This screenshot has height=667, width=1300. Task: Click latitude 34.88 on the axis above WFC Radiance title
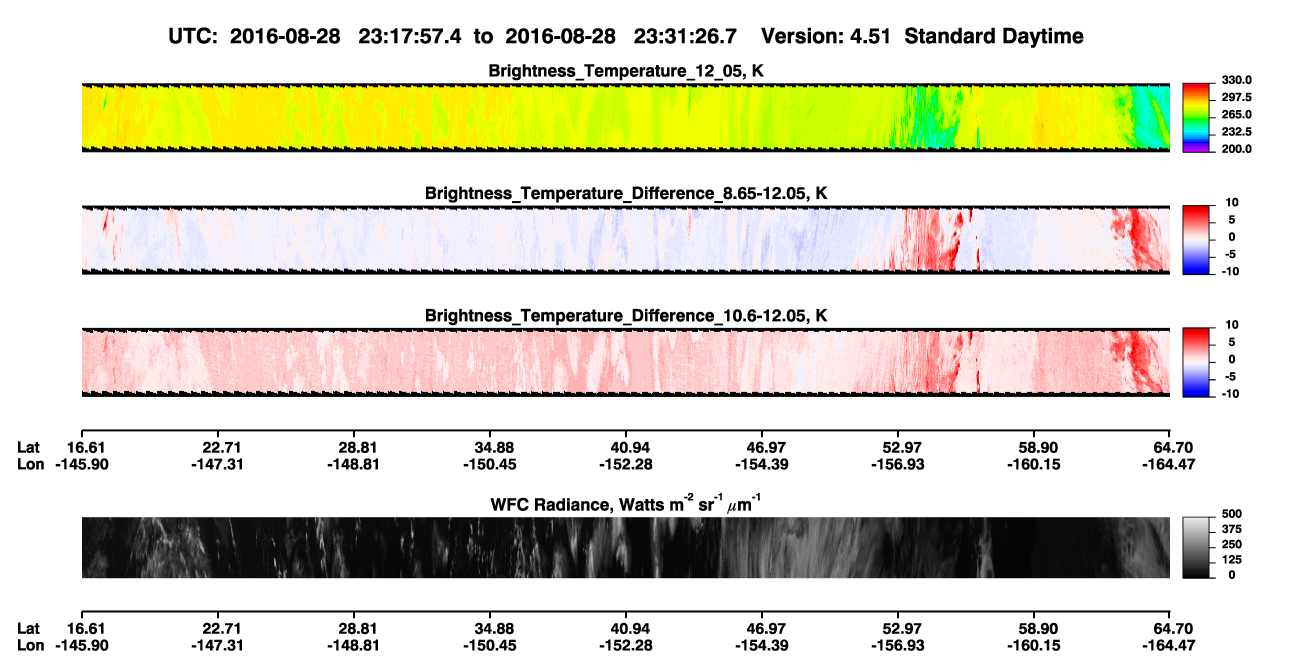coord(490,446)
